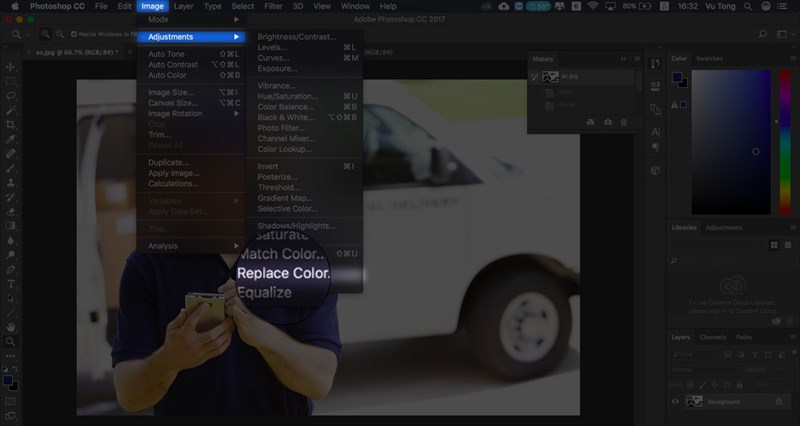Select the Eyedropper tool

pos(10,139)
